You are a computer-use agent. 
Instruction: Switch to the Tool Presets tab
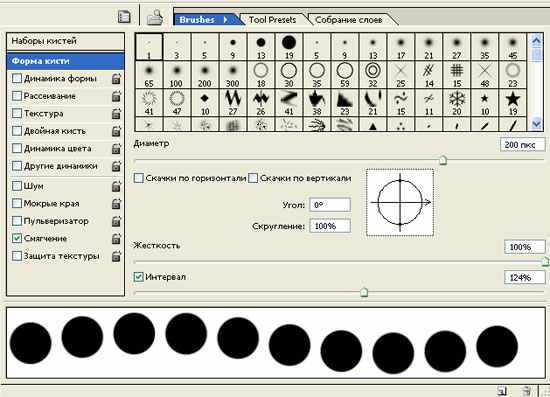(x=272, y=20)
